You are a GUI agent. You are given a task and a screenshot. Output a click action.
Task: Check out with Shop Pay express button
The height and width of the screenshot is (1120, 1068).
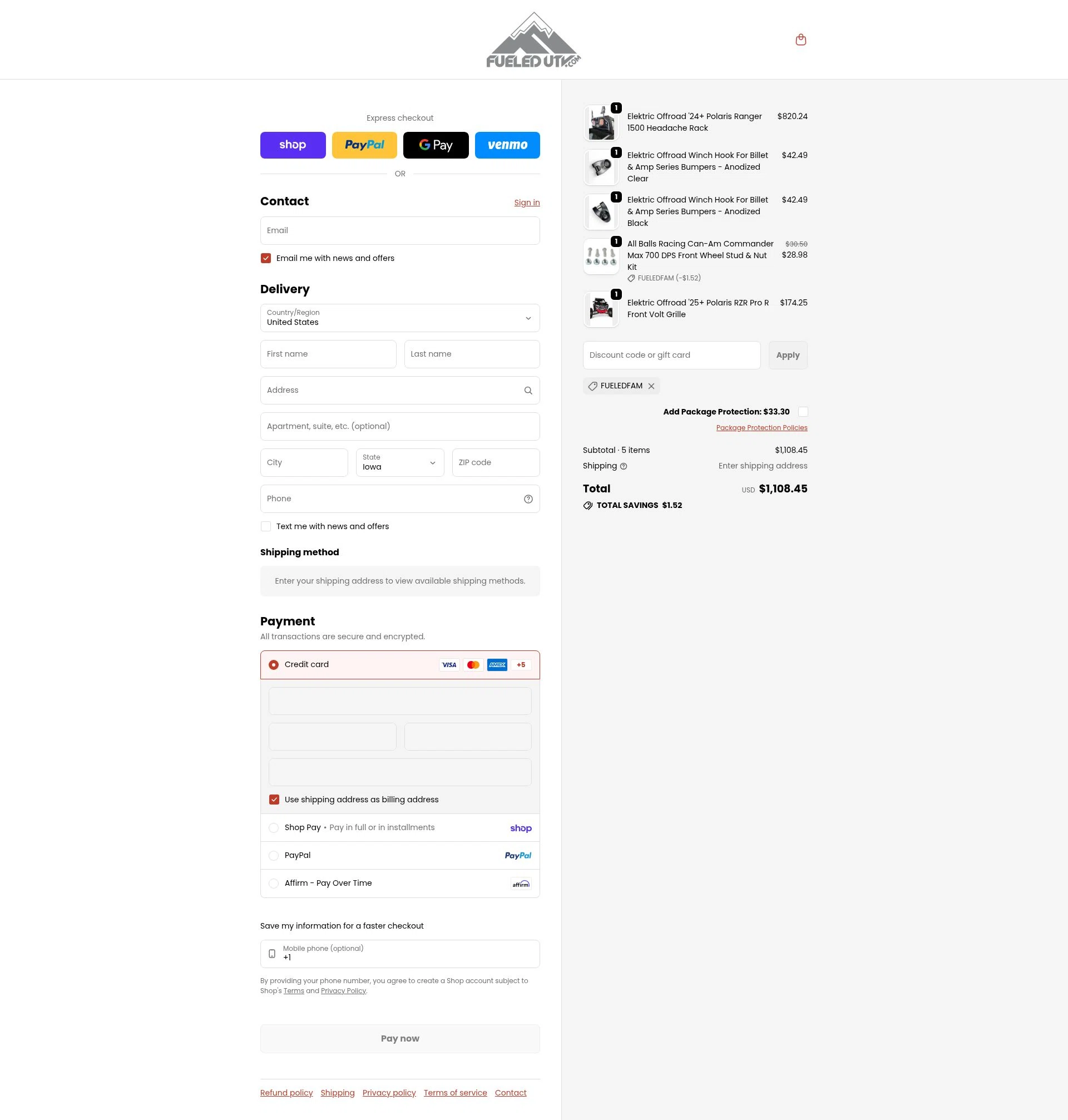[x=293, y=145]
